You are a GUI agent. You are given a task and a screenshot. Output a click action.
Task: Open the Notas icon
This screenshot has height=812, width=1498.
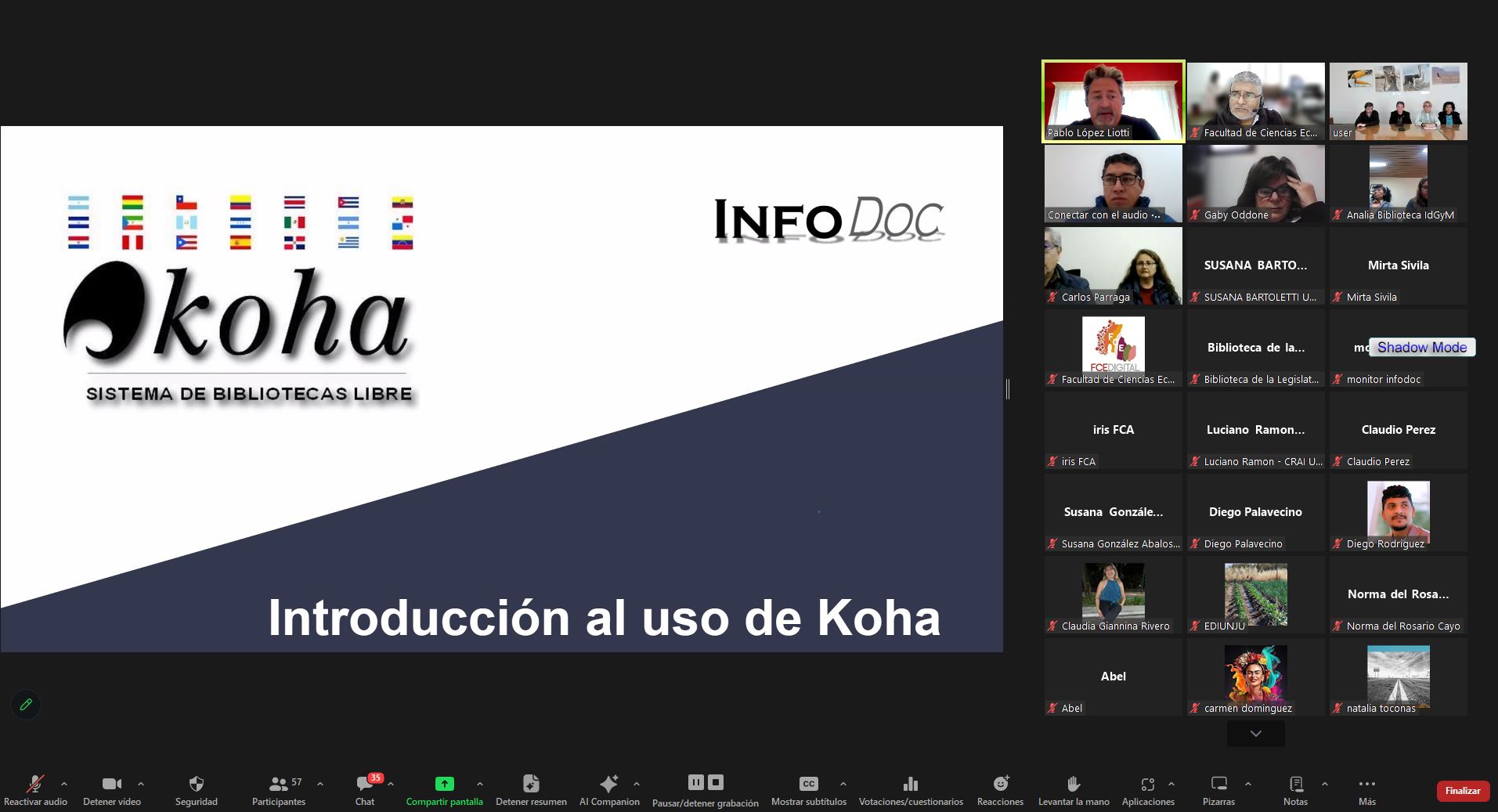[1296, 784]
